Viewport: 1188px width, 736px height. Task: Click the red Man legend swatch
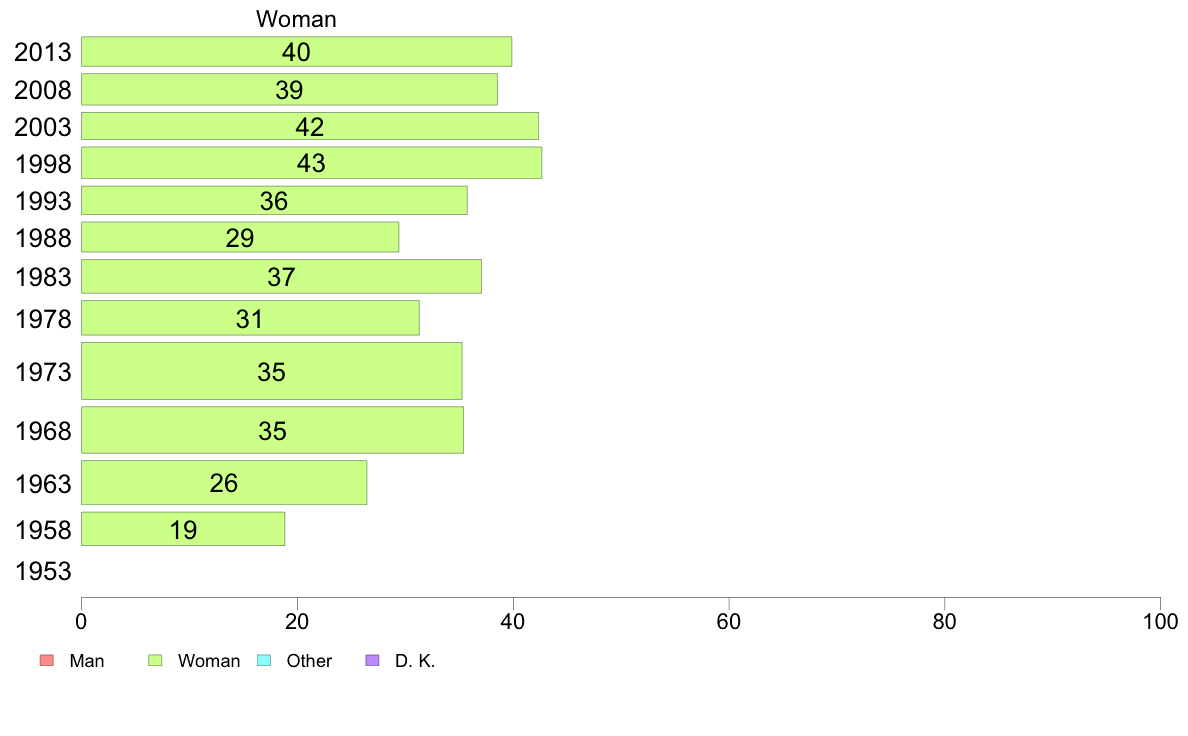pos(47,660)
